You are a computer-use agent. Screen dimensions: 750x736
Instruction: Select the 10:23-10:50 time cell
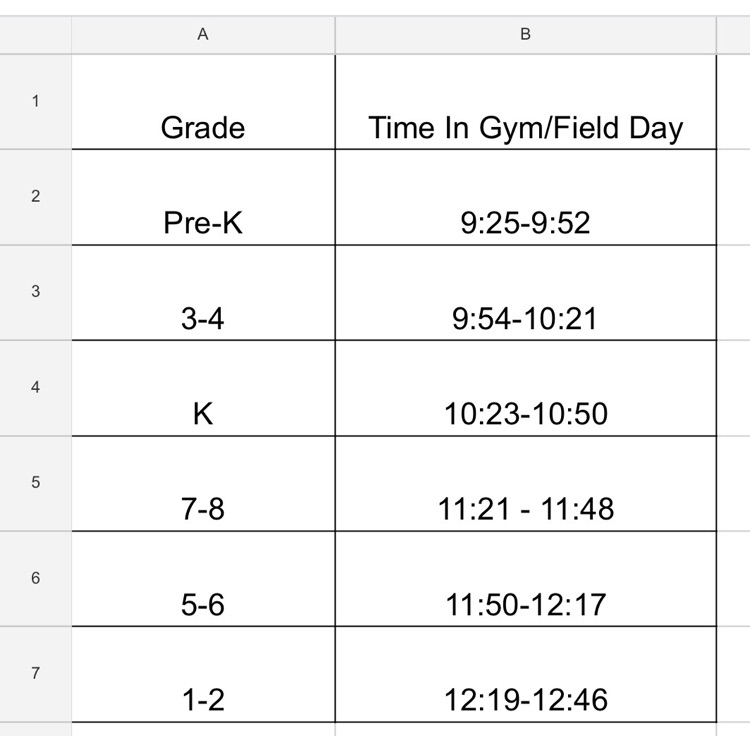pos(526,388)
